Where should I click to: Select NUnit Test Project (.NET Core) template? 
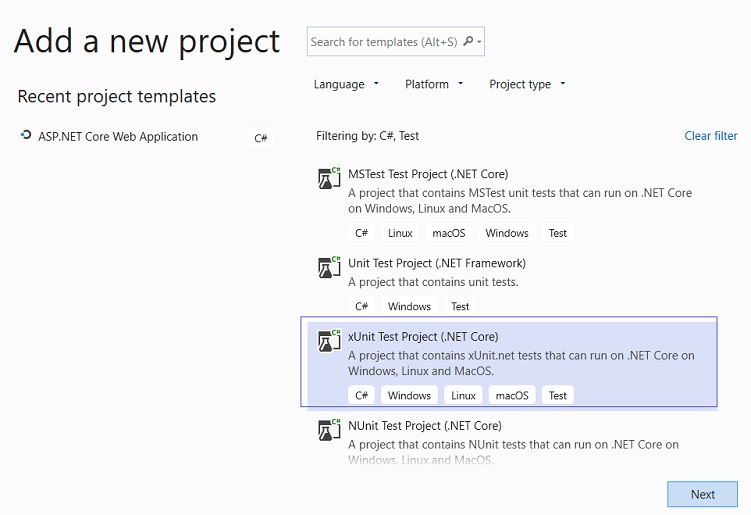[x=509, y=441]
